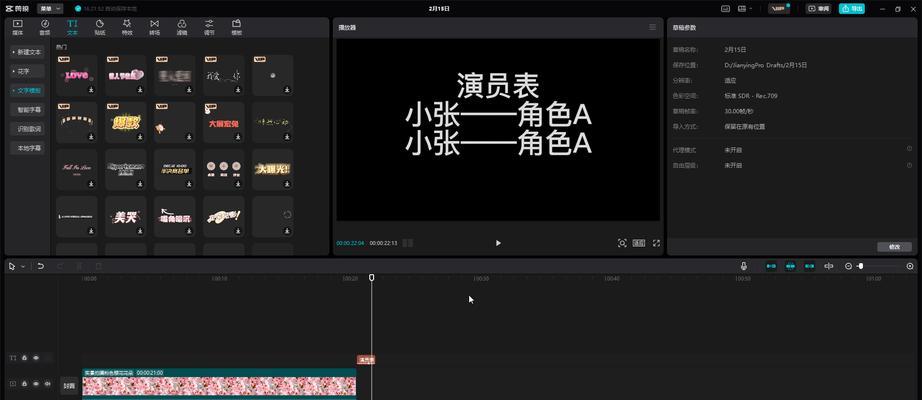This screenshot has height=400, width=922.
Task: Choose the 大展宏兔 text template
Action: [x=223, y=122]
